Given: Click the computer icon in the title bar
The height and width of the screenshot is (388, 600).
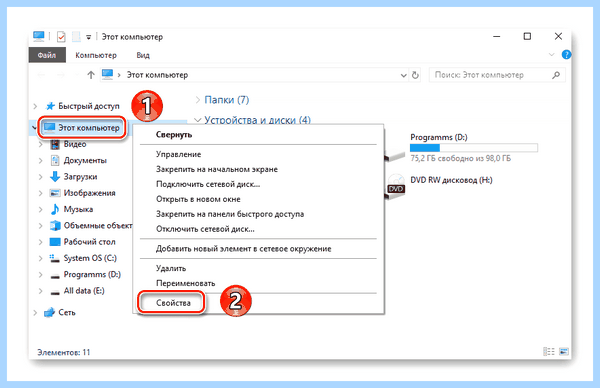Looking at the screenshot, I should (39, 36).
